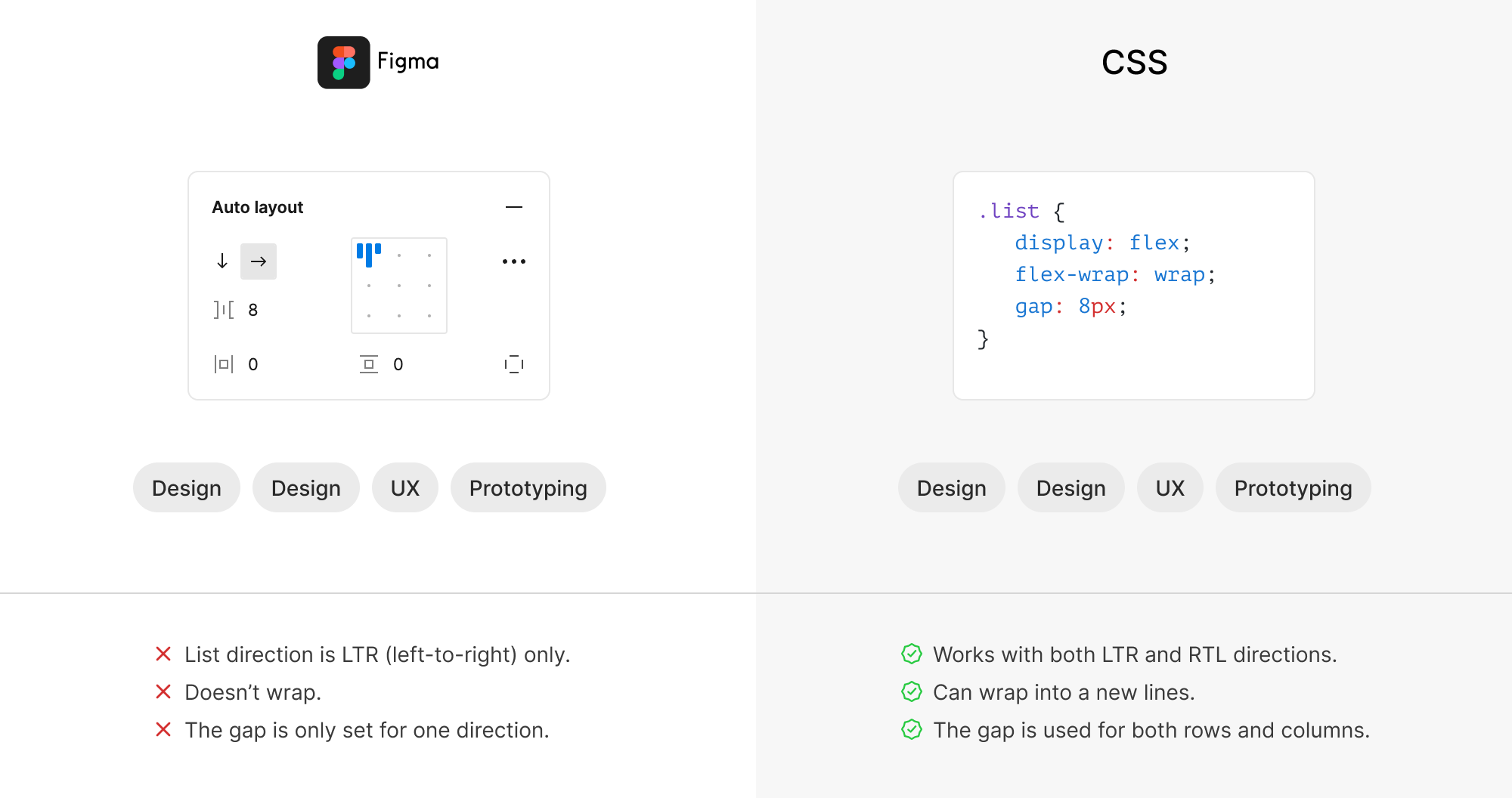Click green check beside "Can wrap into"
The height and width of the screenshot is (798, 1512).
click(912, 691)
